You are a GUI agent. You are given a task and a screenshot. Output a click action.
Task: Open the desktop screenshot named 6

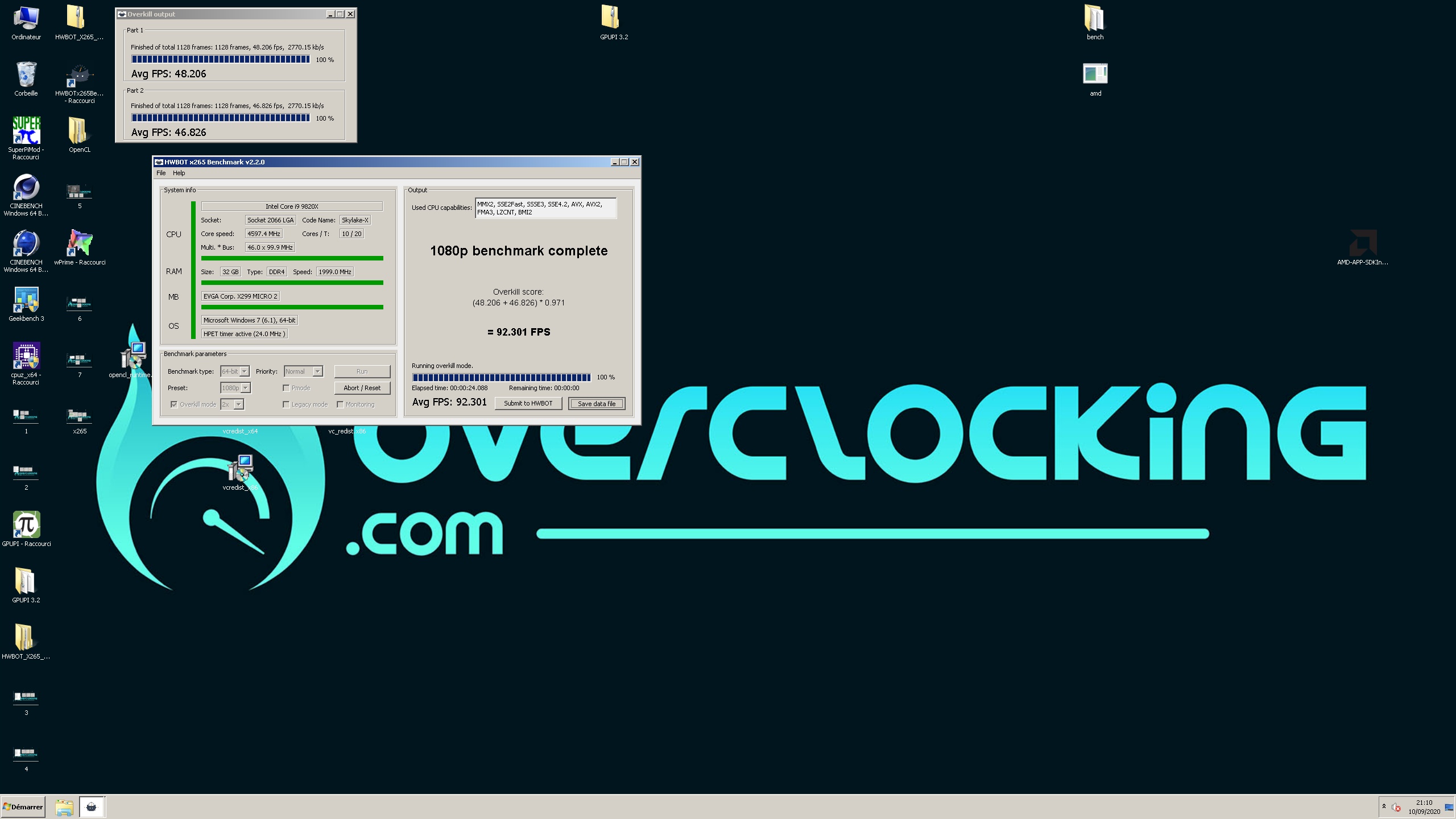80,308
